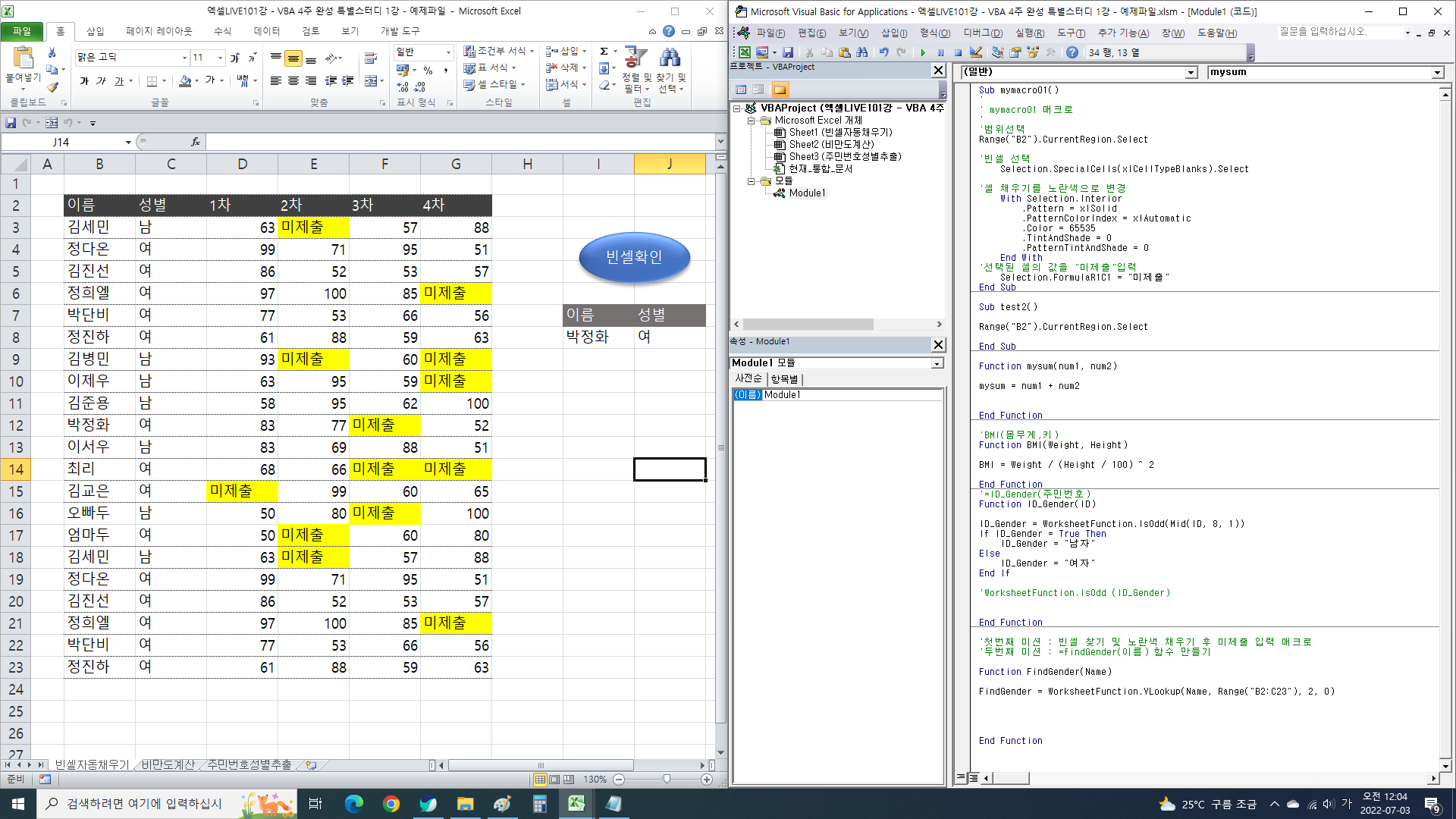Toggle the folders view in Project pane

(780, 89)
